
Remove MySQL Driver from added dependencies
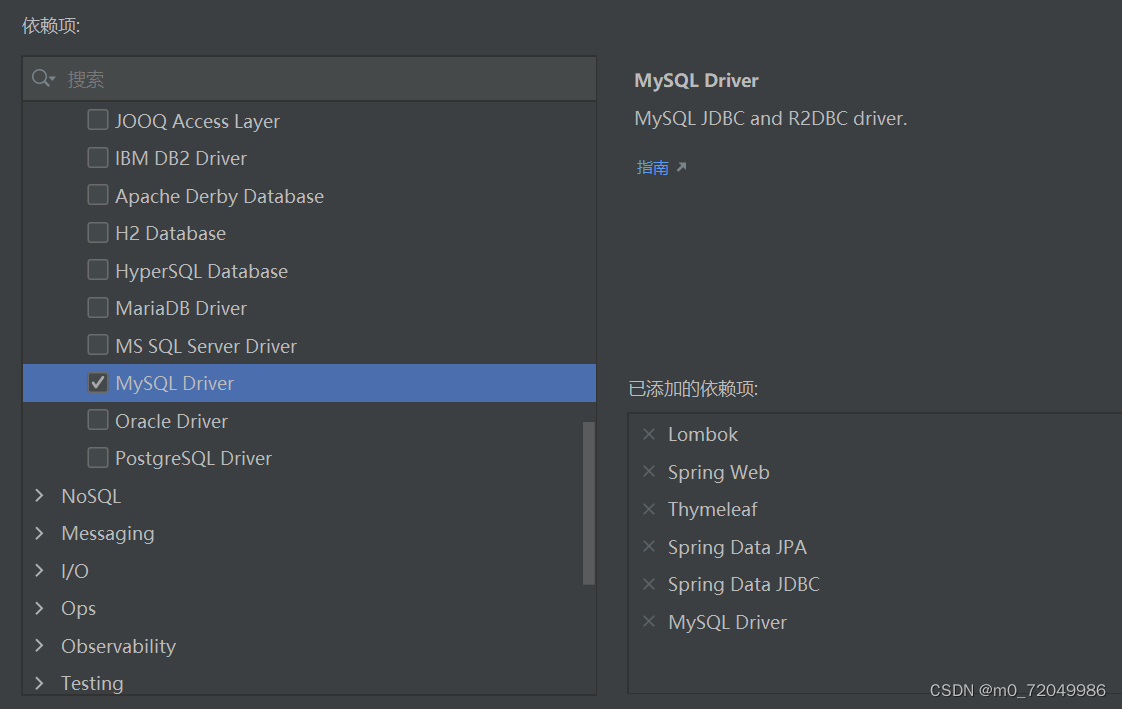point(651,622)
